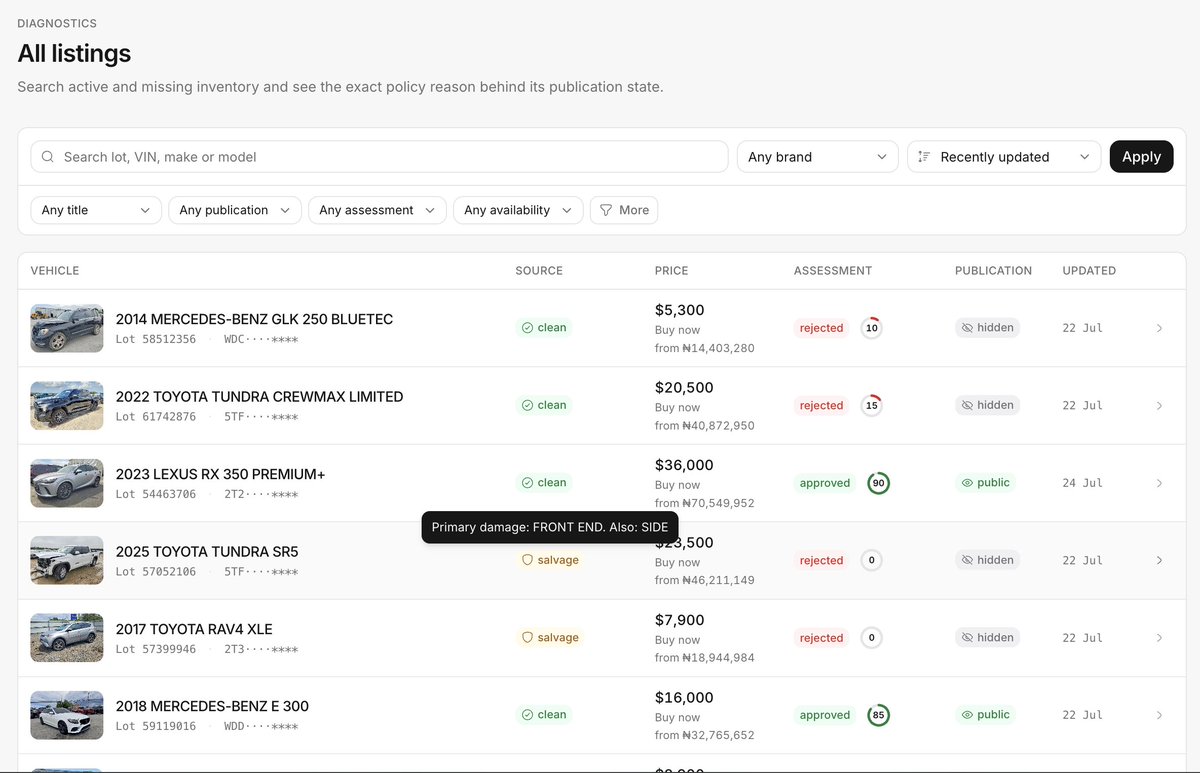This screenshot has height=773, width=1200.
Task: Click the SOURCE column header
Action: [x=539, y=271]
